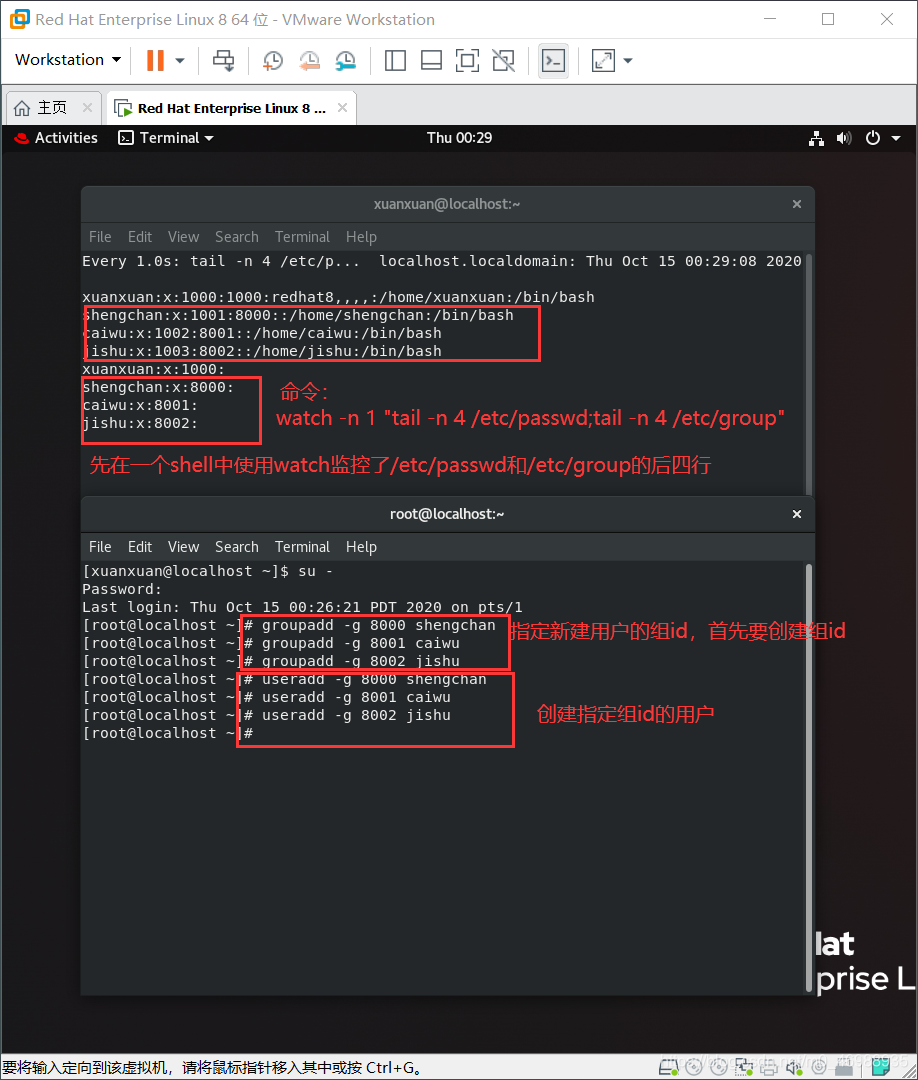This screenshot has width=918, height=1080.
Task: Click the root@localhost:~ window title bar
Action: click(x=448, y=514)
